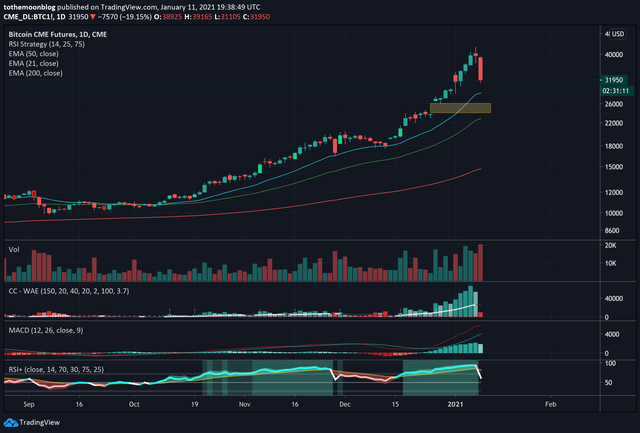Select the CME_DL:BTC1! symbol ticker
Viewport: 640px width, 433px height.
click(29, 17)
